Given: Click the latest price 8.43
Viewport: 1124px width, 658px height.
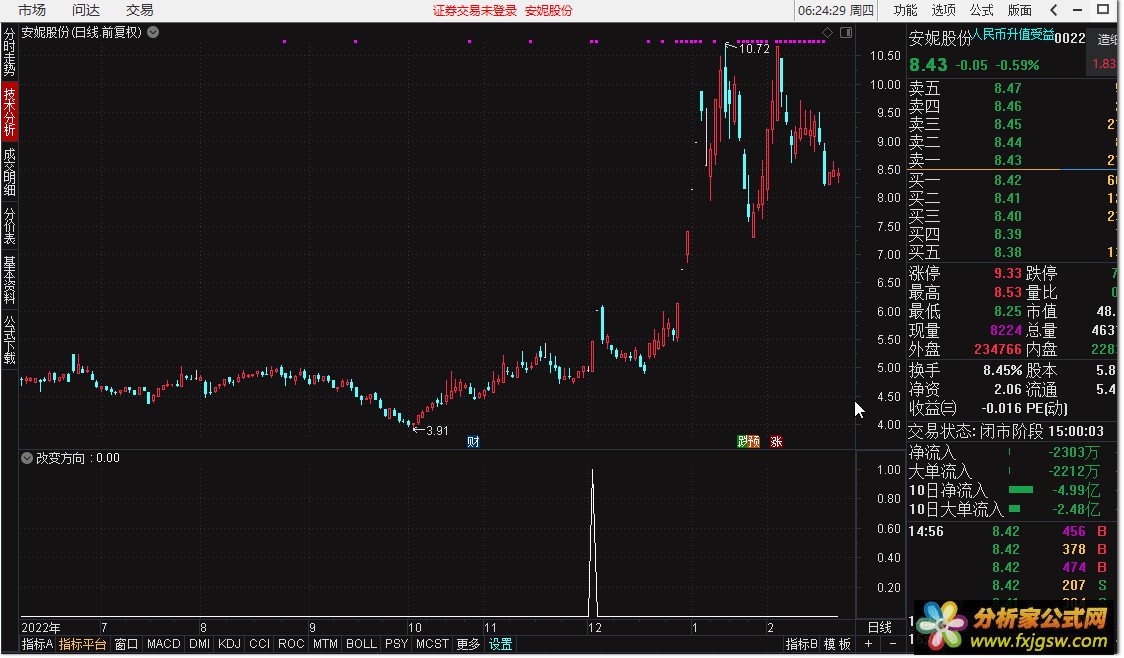Looking at the screenshot, I should [x=928, y=65].
